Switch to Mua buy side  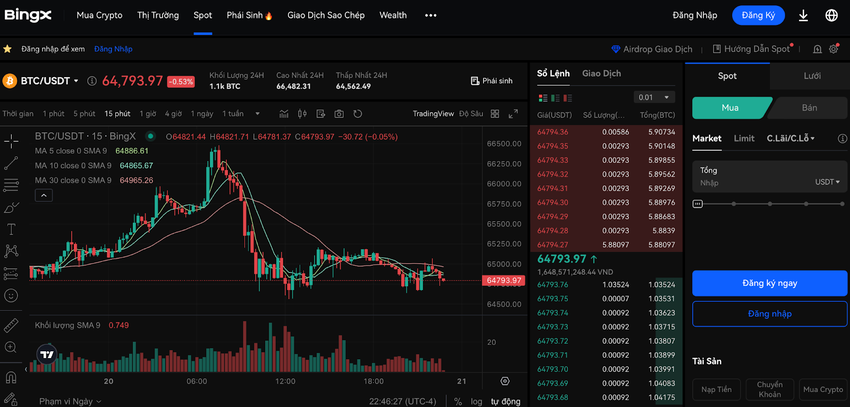click(x=730, y=108)
